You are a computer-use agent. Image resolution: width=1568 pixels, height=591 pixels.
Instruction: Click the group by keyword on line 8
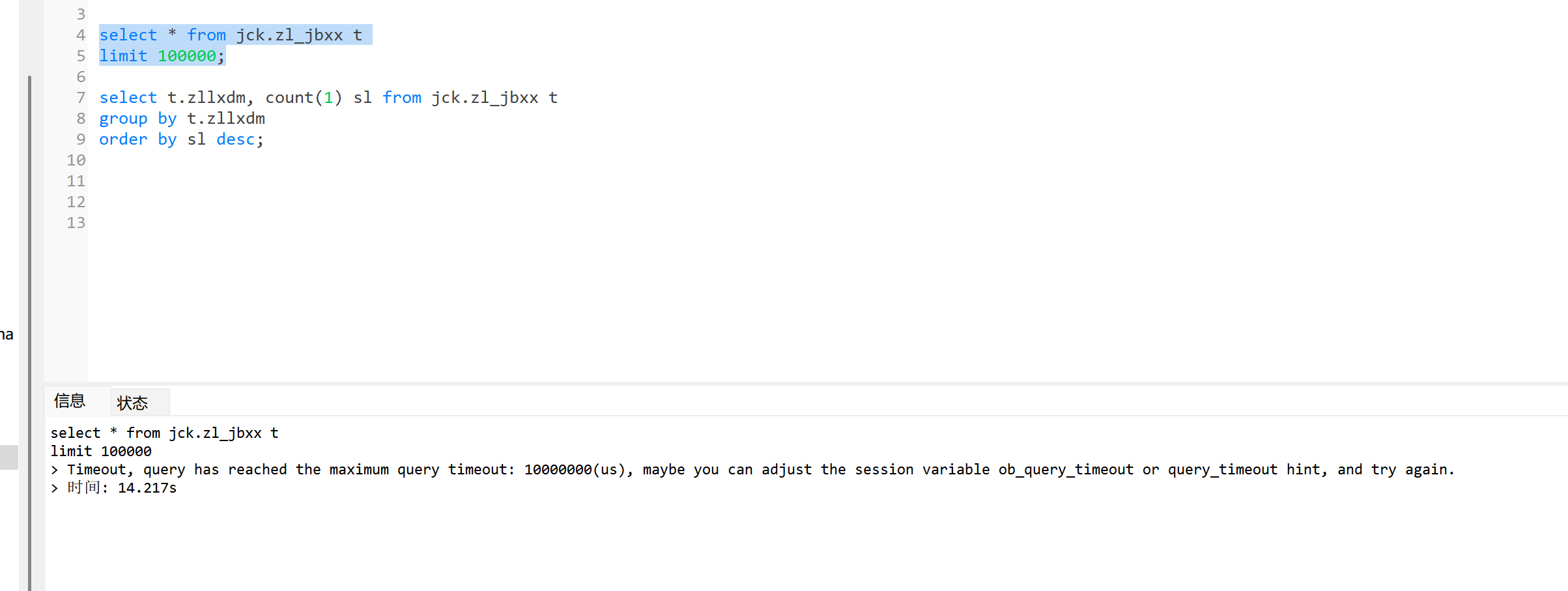pos(138,119)
